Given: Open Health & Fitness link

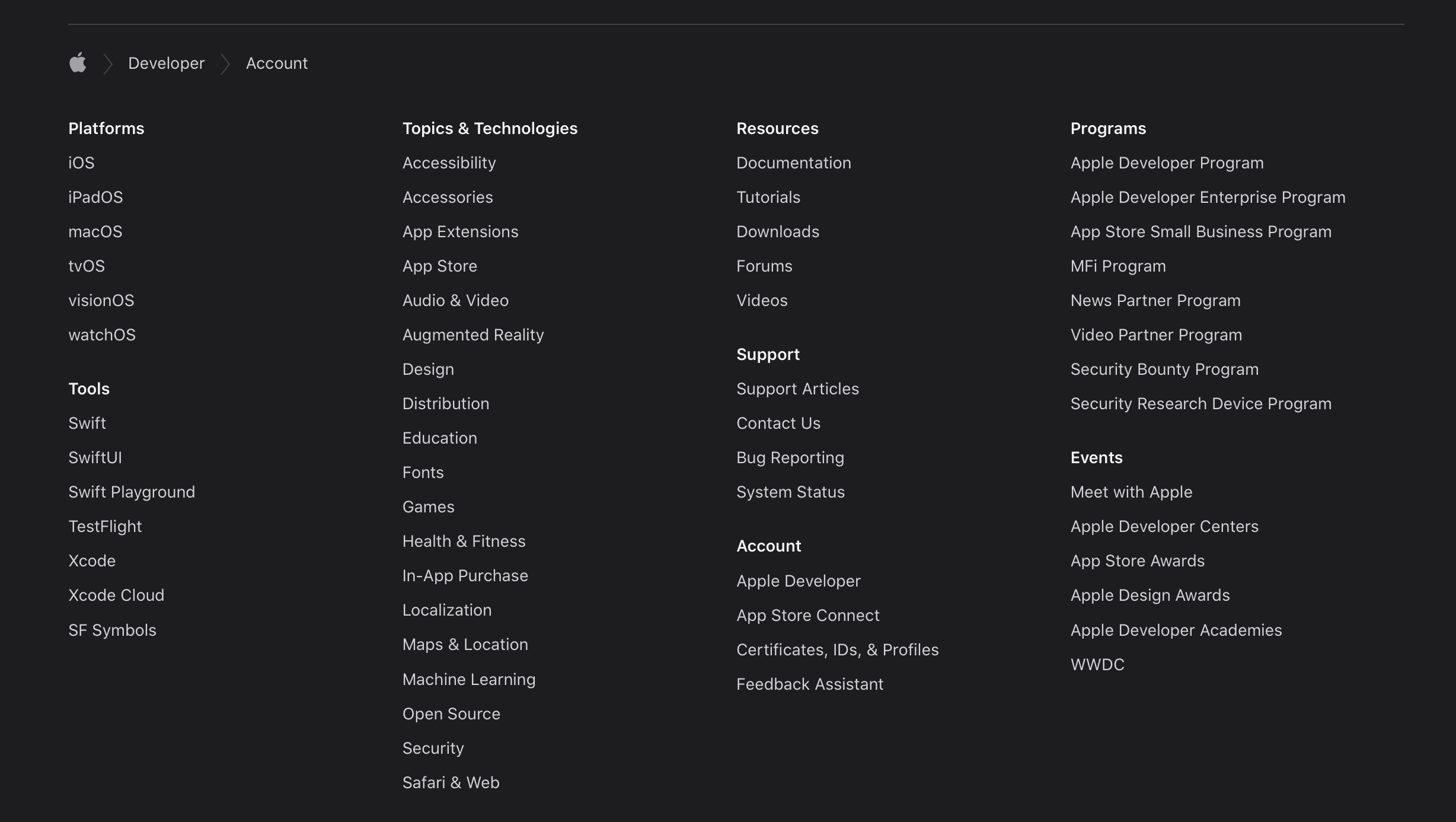Looking at the screenshot, I should click(x=464, y=541).
